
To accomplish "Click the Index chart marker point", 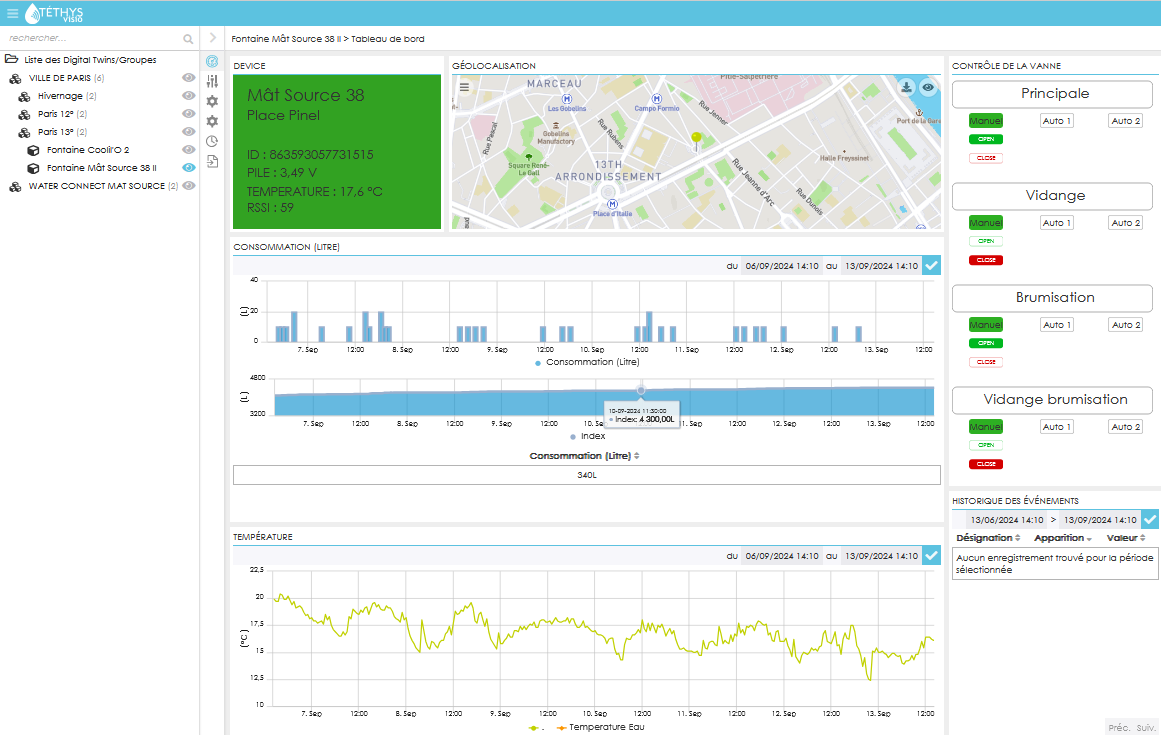I will [x=641, y=390].
